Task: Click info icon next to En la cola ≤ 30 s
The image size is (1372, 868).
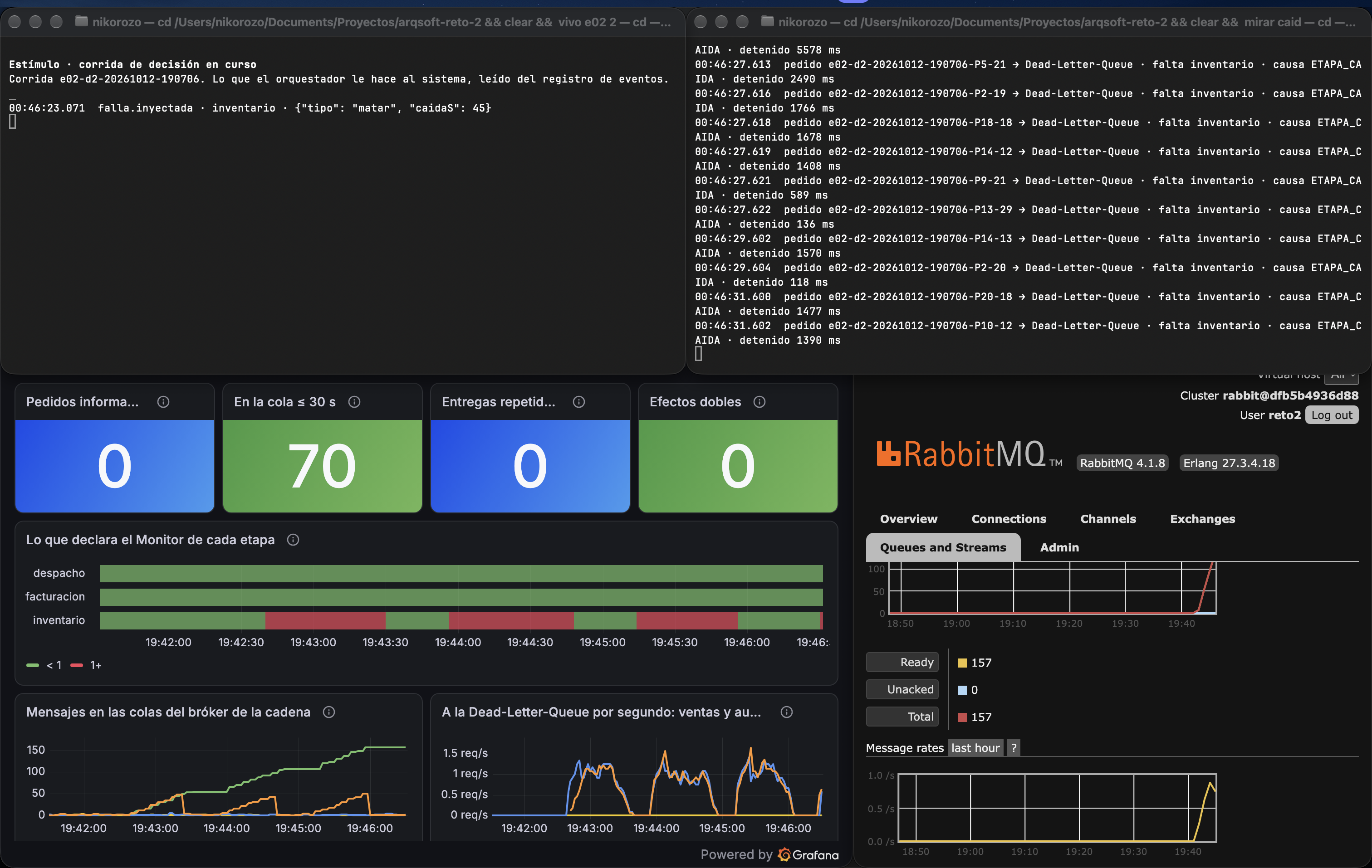Action: coord(354,401)
